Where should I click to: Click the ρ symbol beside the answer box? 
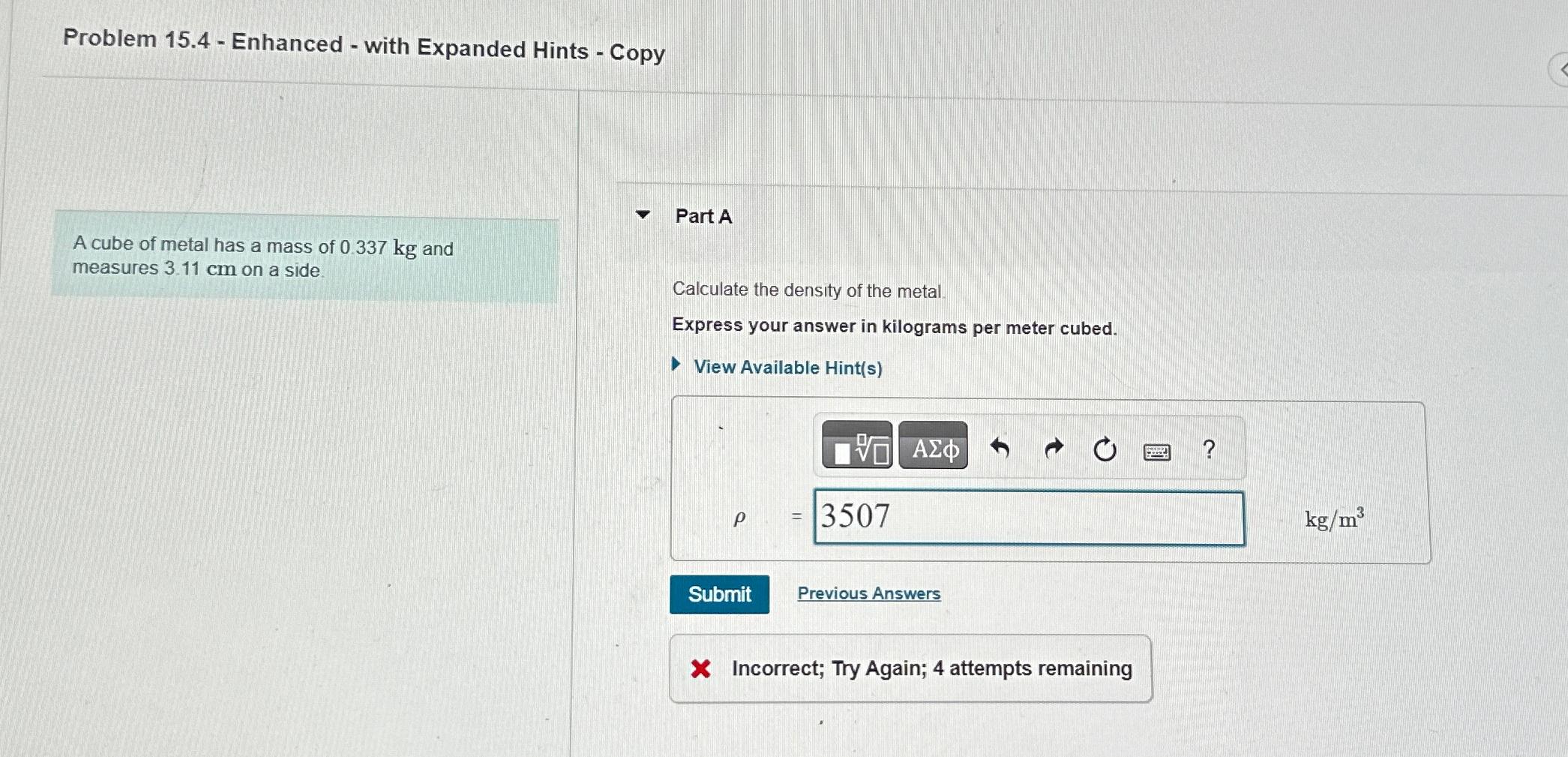[x=738, y=518]
